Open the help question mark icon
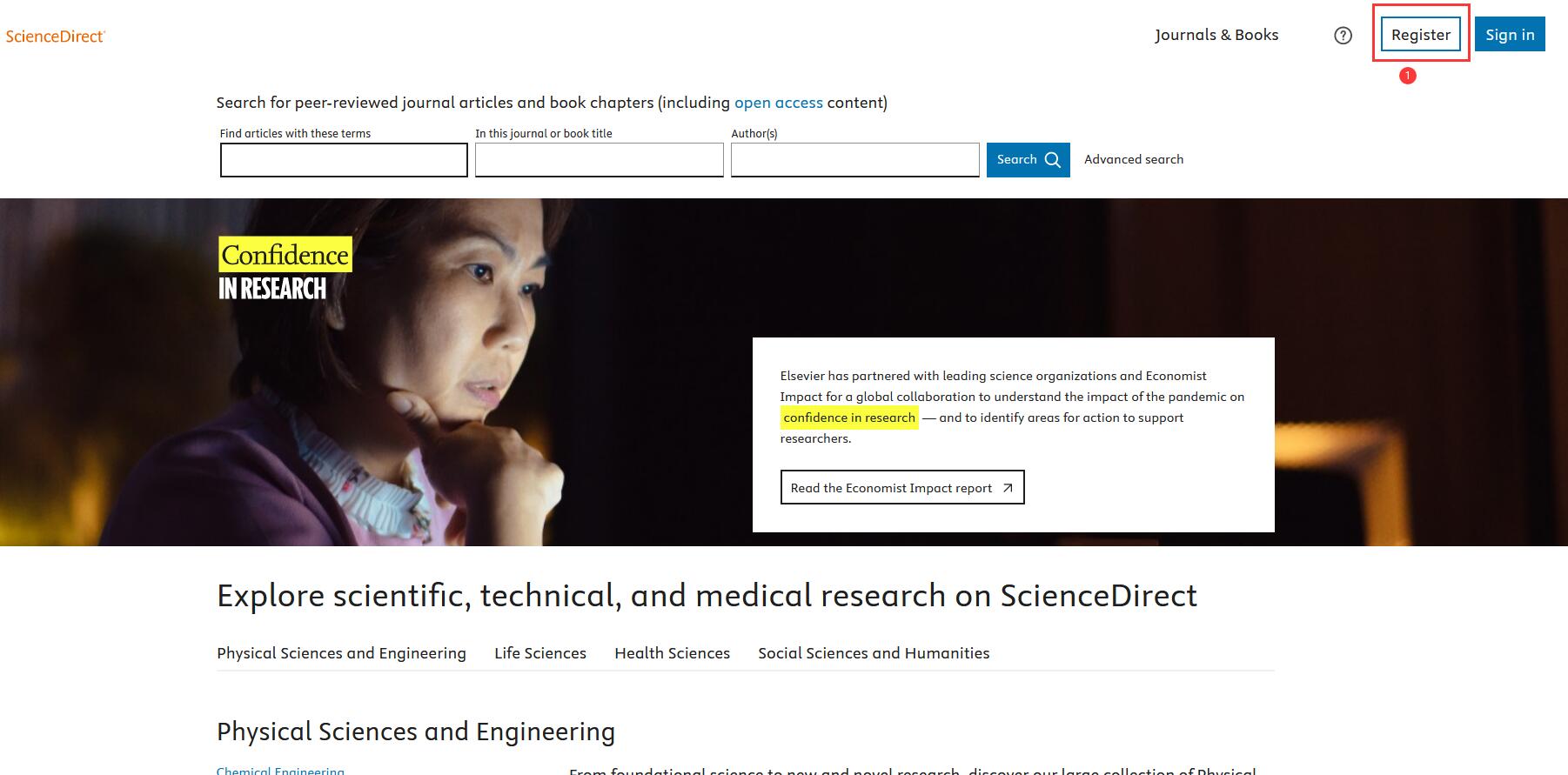This screenshot has width=1568, height=775. [x=1343, y=36]
